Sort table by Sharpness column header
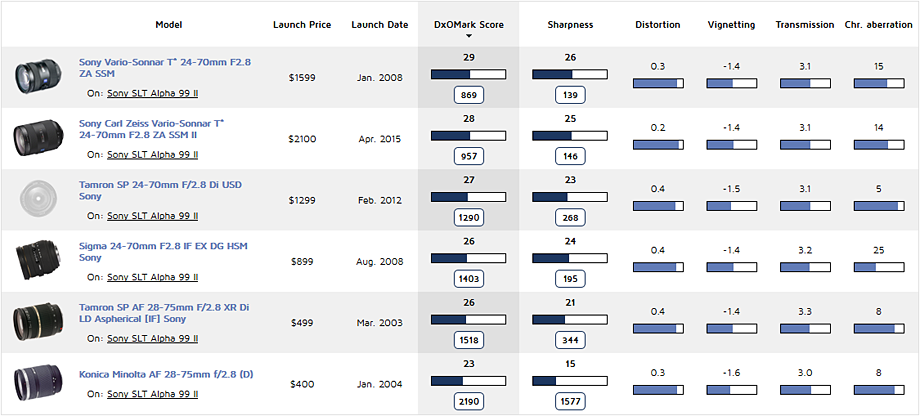920x416 pixels. 570,24
